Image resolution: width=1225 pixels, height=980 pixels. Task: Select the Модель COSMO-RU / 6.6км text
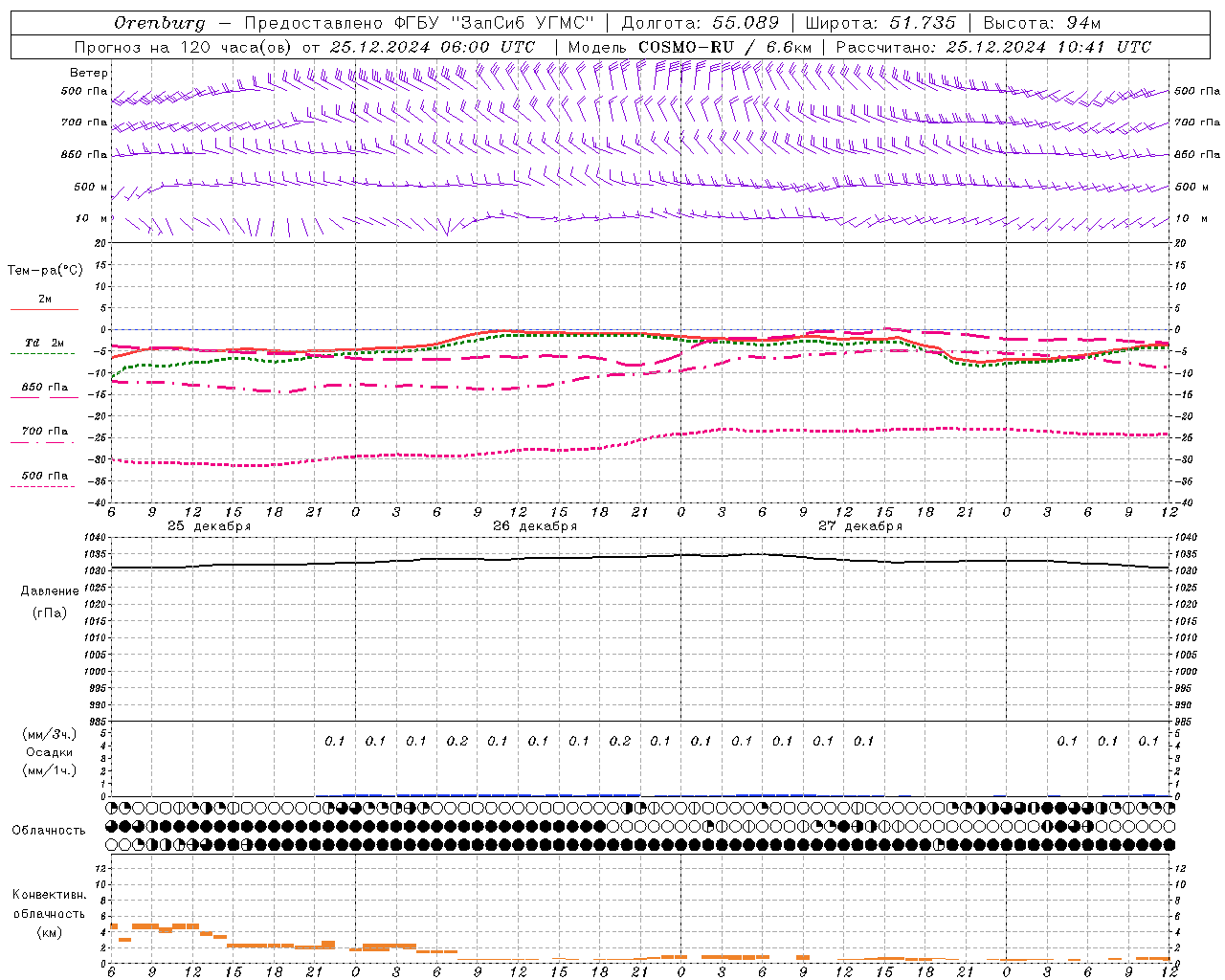tap(690, 47)
